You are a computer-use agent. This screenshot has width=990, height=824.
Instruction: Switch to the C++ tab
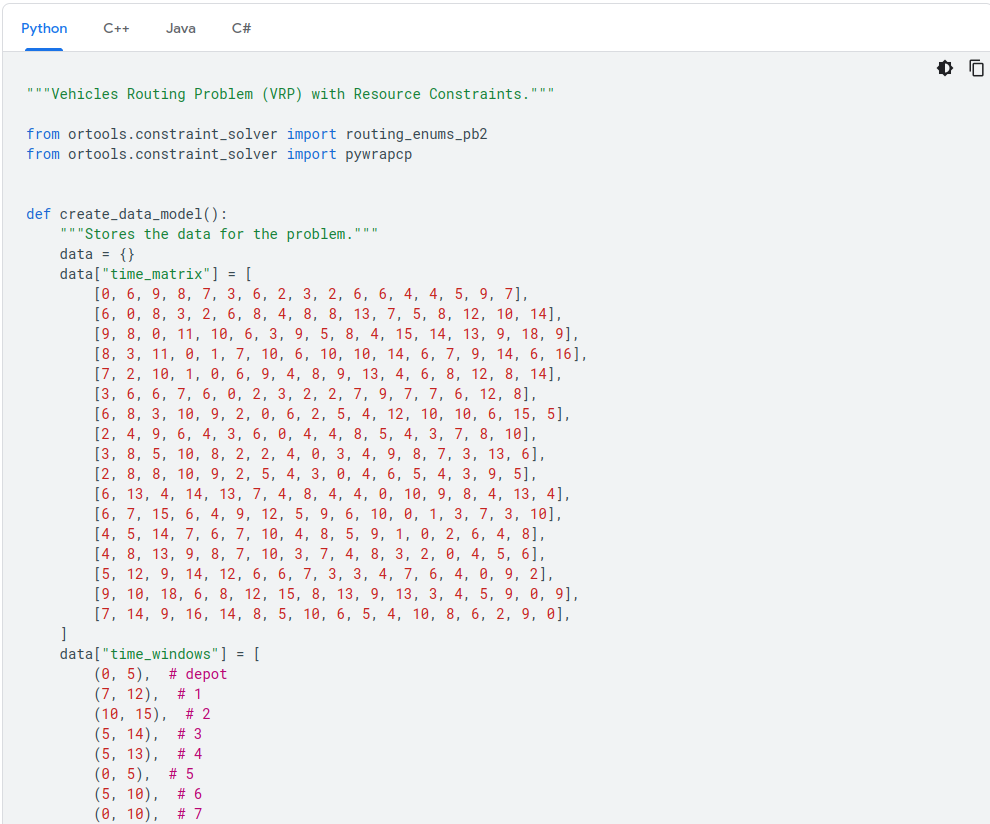pyautogui.click(x=116, y=28)
